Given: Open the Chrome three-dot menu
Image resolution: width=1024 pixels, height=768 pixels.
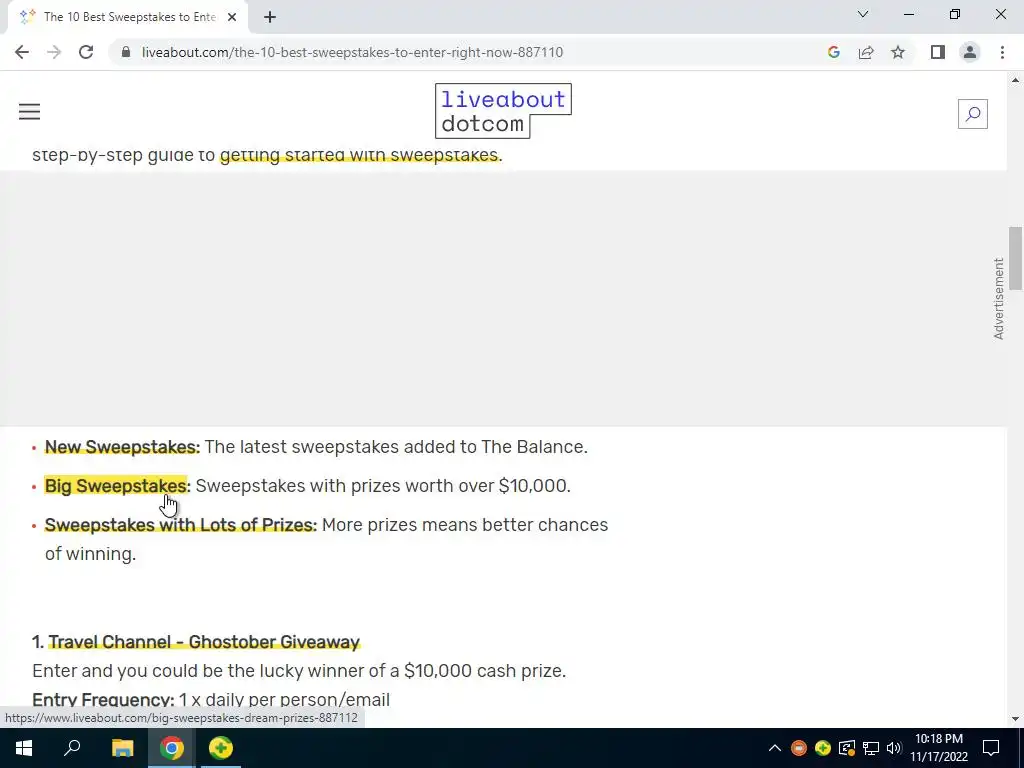Looking at the screenshot, I should click(1002, 52).
